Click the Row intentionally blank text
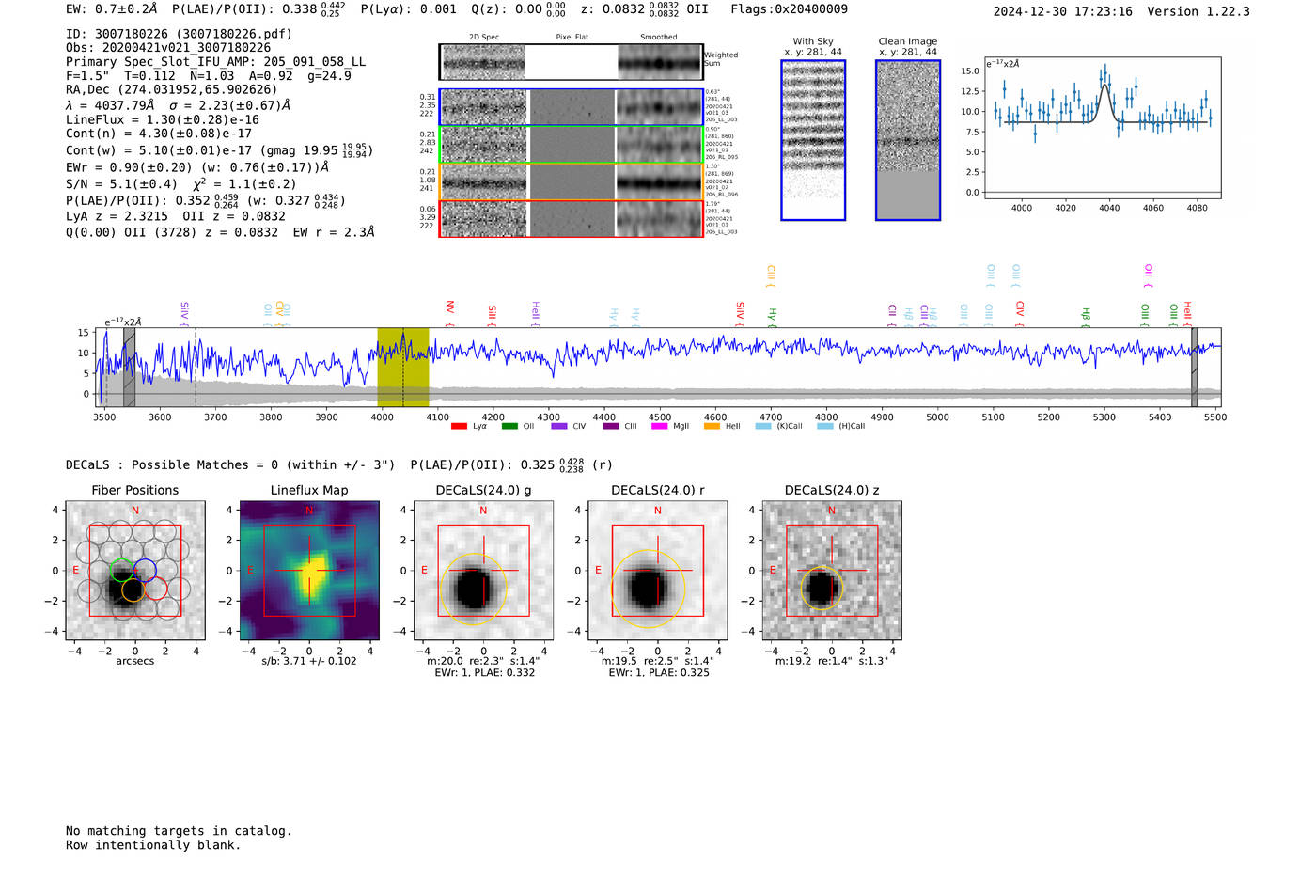The width and height of the screenshot is (1316, 896). coord(153,845)
